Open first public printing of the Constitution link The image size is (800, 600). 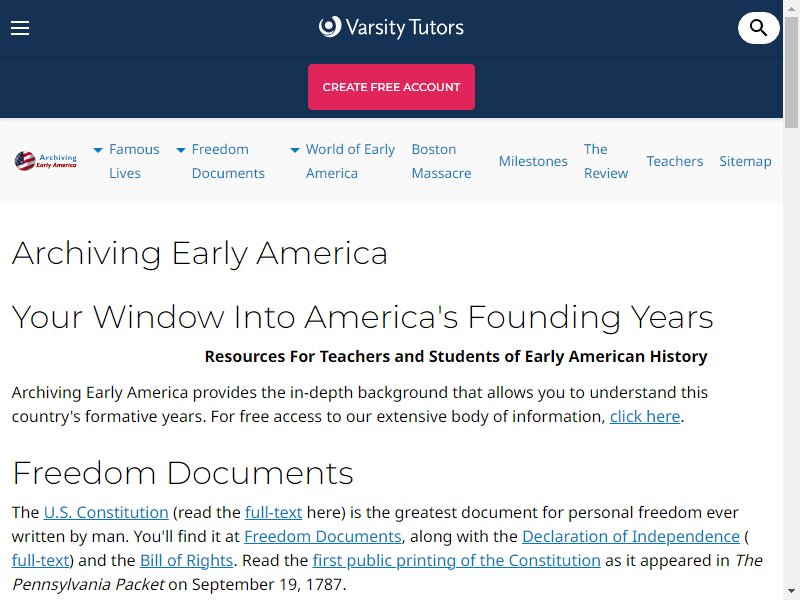click(457, 560)
